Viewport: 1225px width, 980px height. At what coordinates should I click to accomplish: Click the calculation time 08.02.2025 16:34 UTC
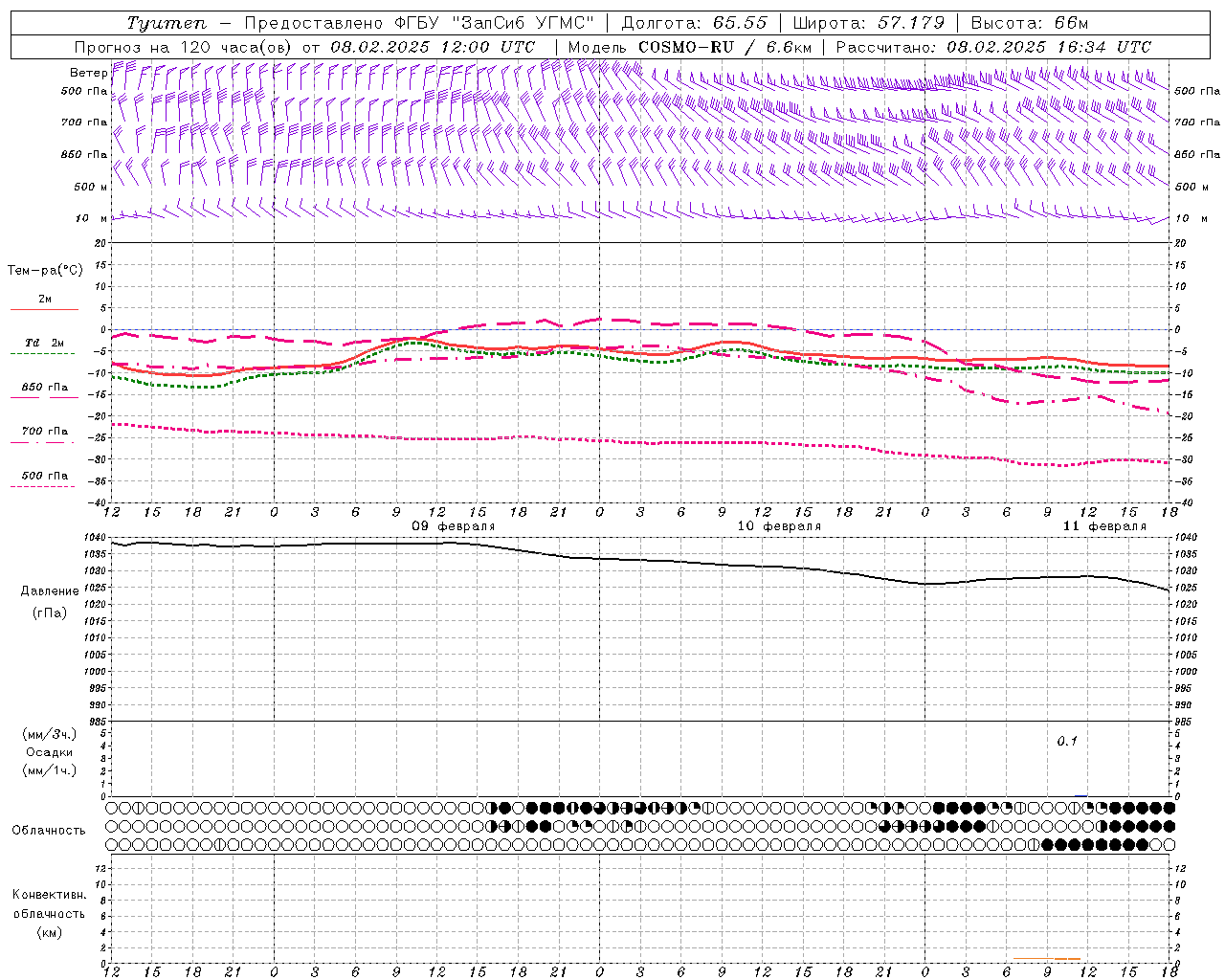click(1049, 47)
